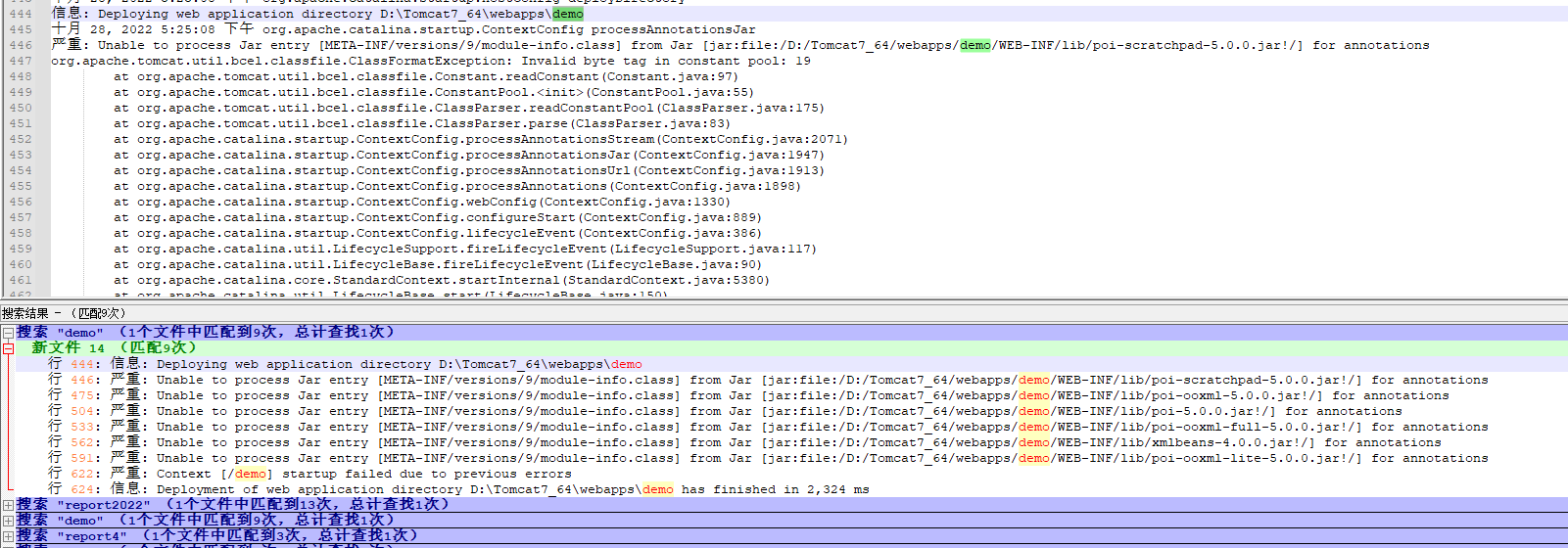Click the ConstantPool.<init> stack trace line
The height and width of the screenshot is (548, 1568).
(434, 92)
